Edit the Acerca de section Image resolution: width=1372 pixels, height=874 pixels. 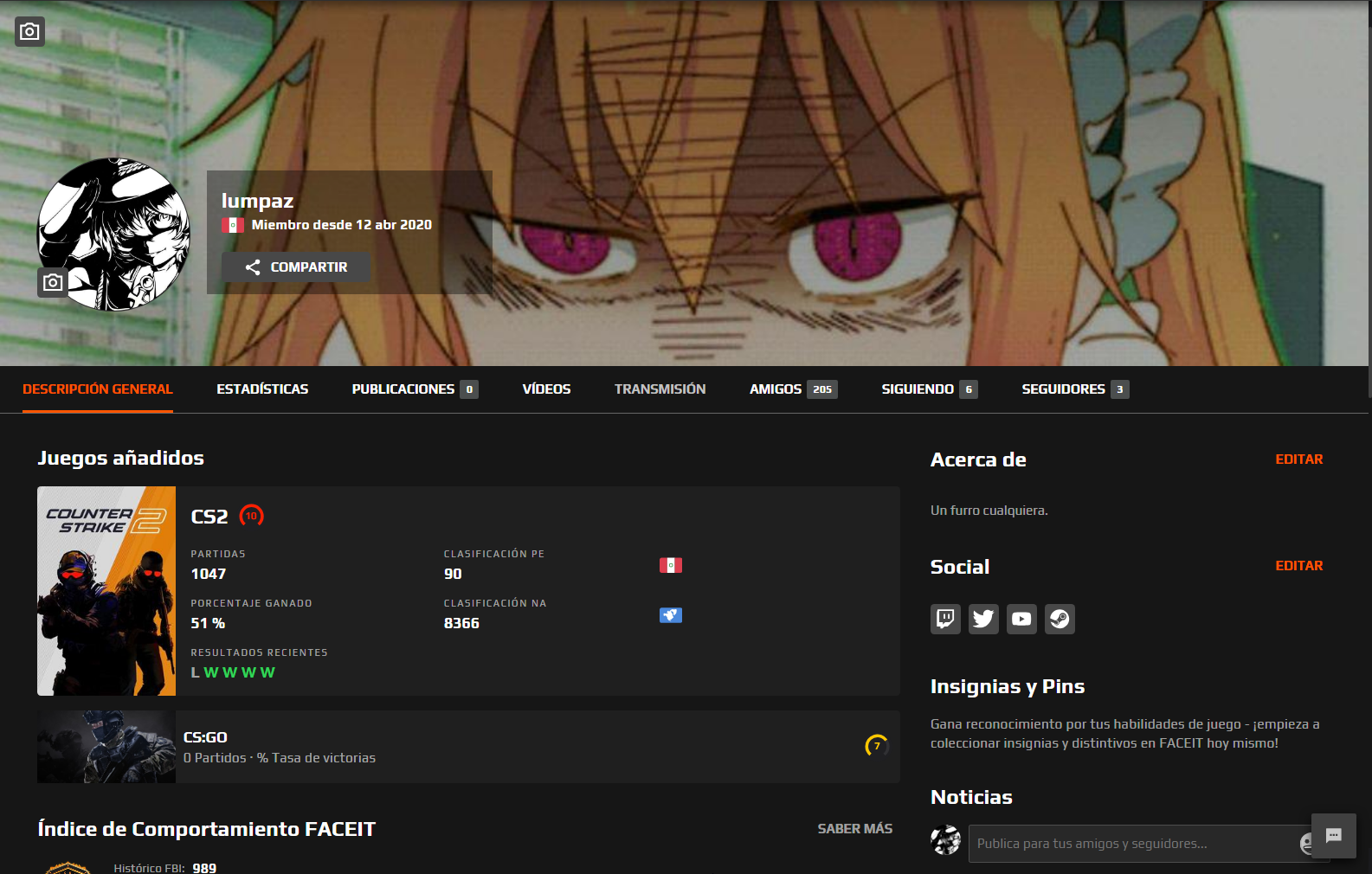(x=1298, y=459)
